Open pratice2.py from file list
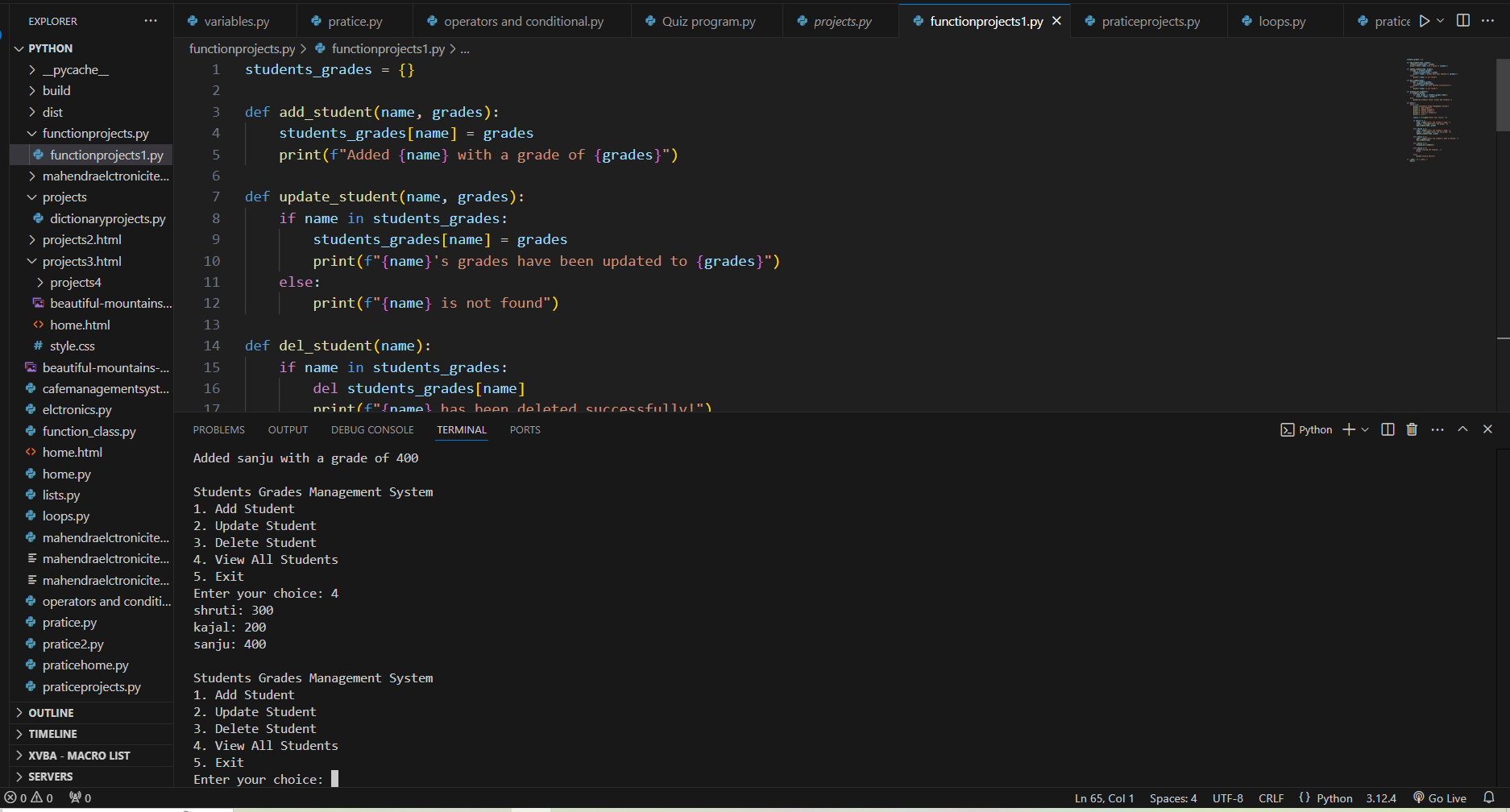1510x812 pixels. tap(91, 644)
